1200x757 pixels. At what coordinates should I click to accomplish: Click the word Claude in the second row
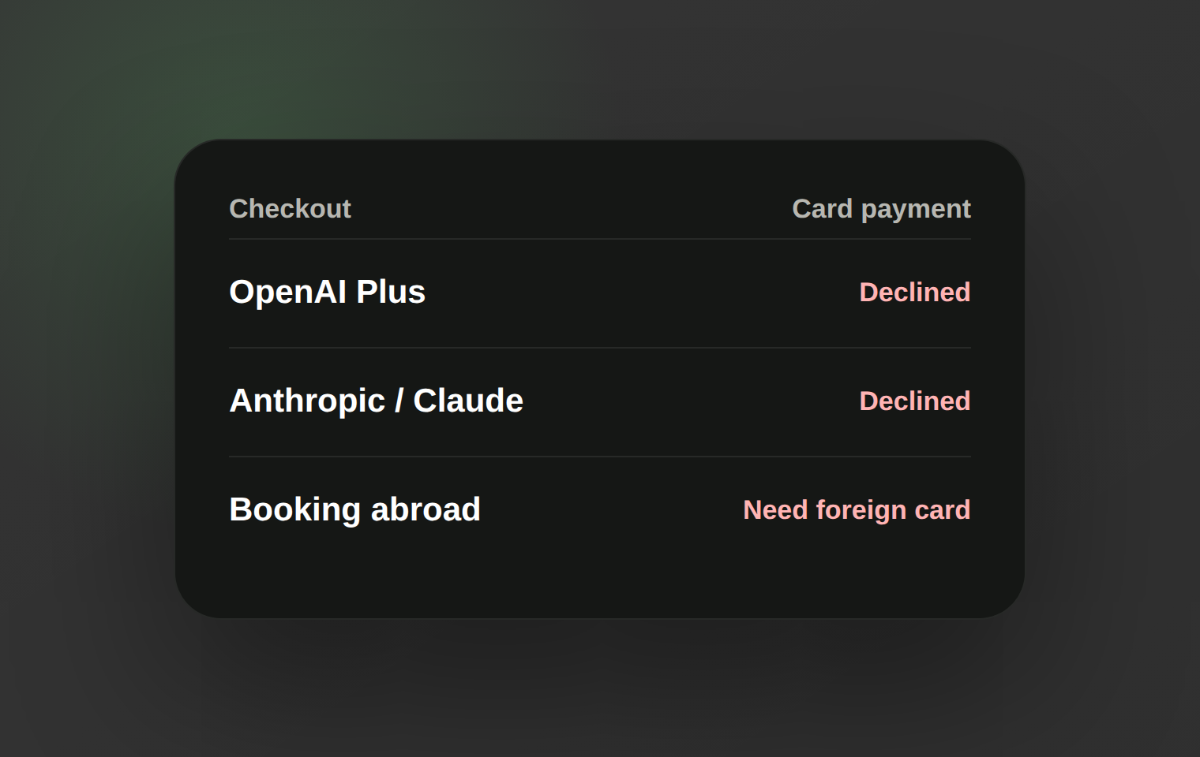click(x=468, y=401)
